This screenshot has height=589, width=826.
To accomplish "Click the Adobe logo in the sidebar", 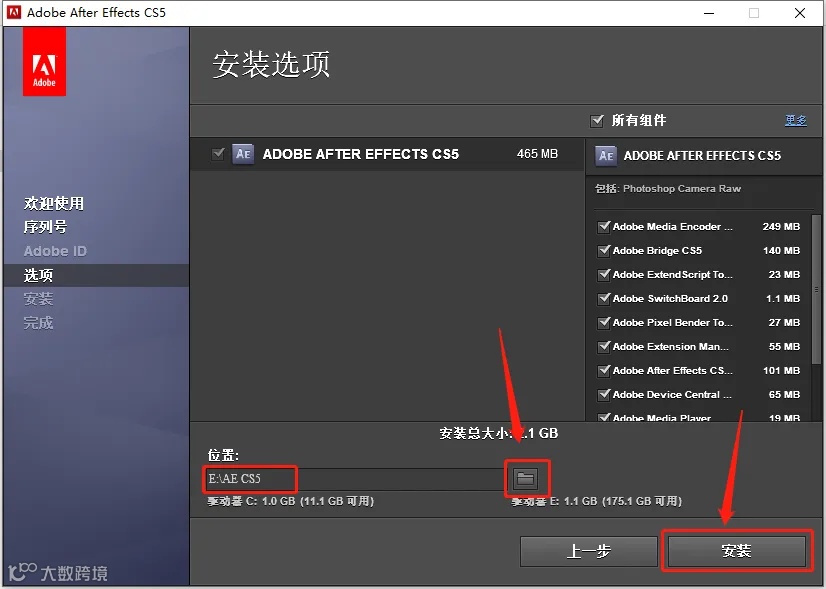I will (44, 62).
